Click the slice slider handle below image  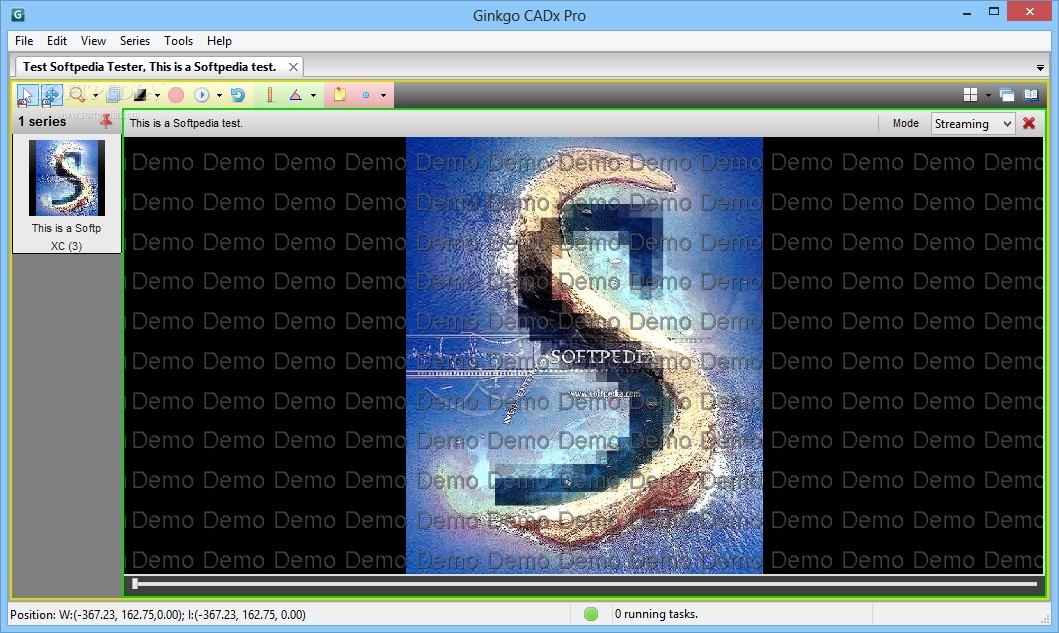coord(135,584)
